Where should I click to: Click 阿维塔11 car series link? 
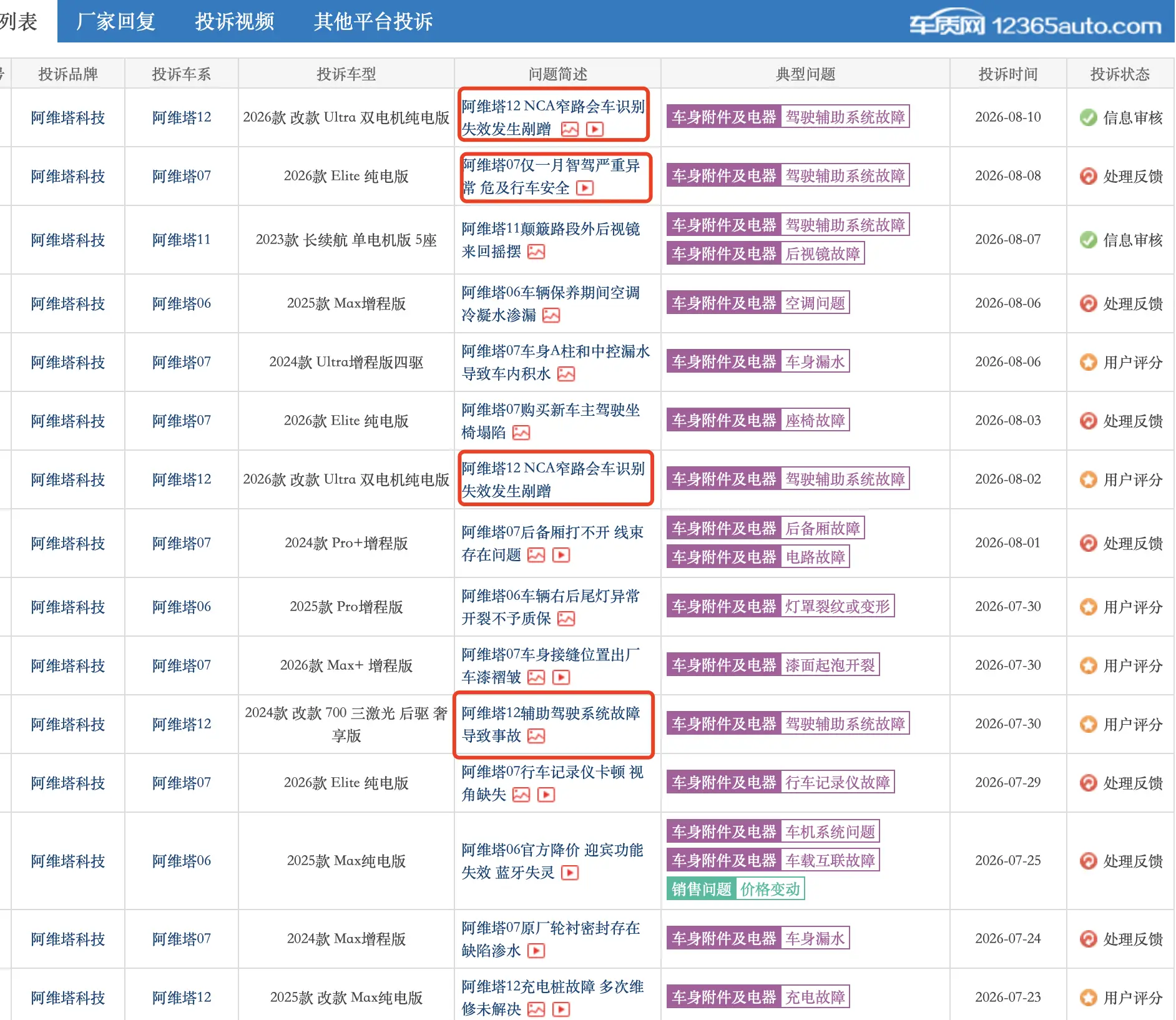click(x=182, y=240)
